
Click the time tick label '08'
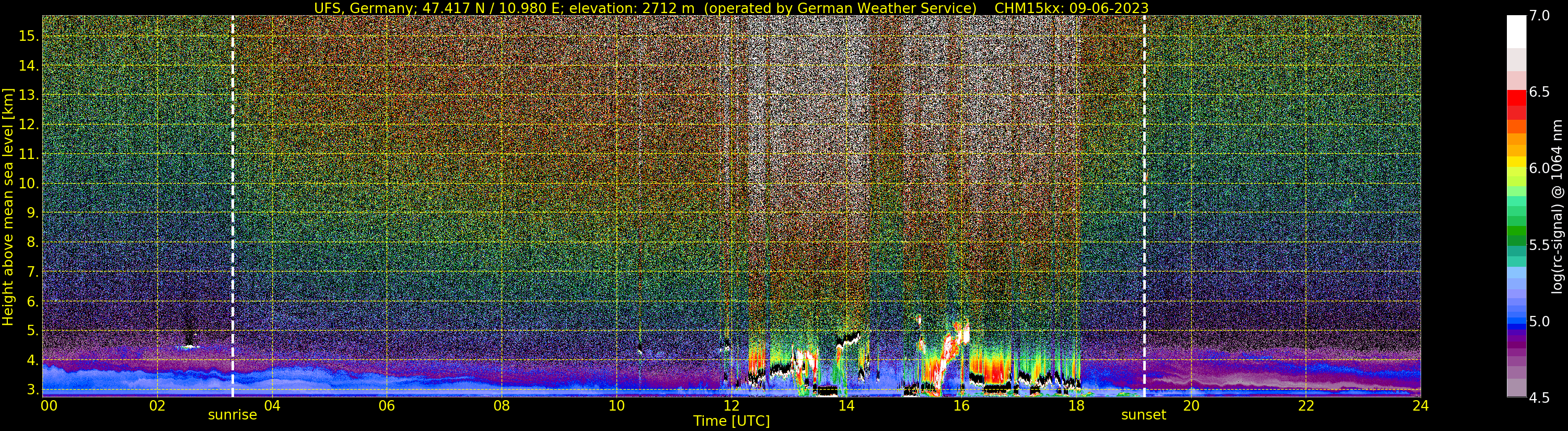[502, 405]
